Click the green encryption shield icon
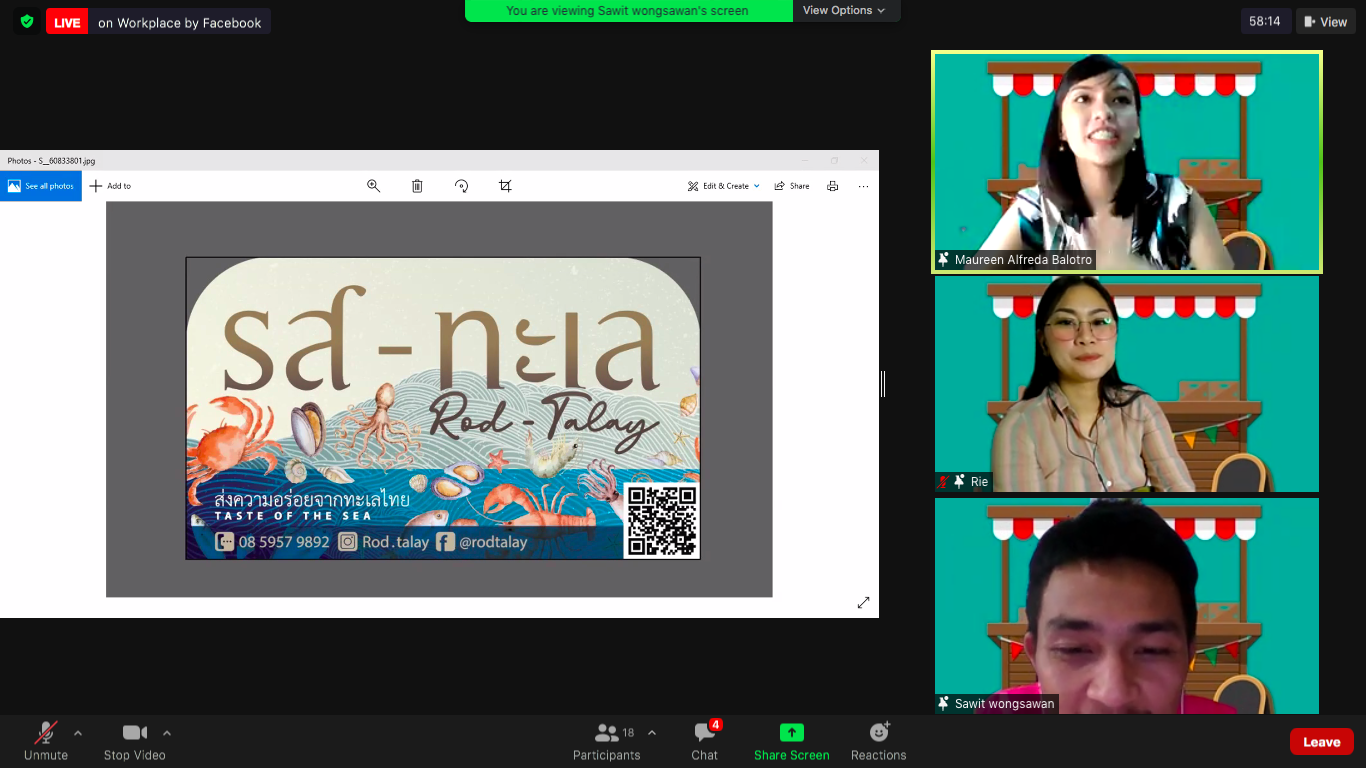The image size is (1366, 768). coord(27,21)
